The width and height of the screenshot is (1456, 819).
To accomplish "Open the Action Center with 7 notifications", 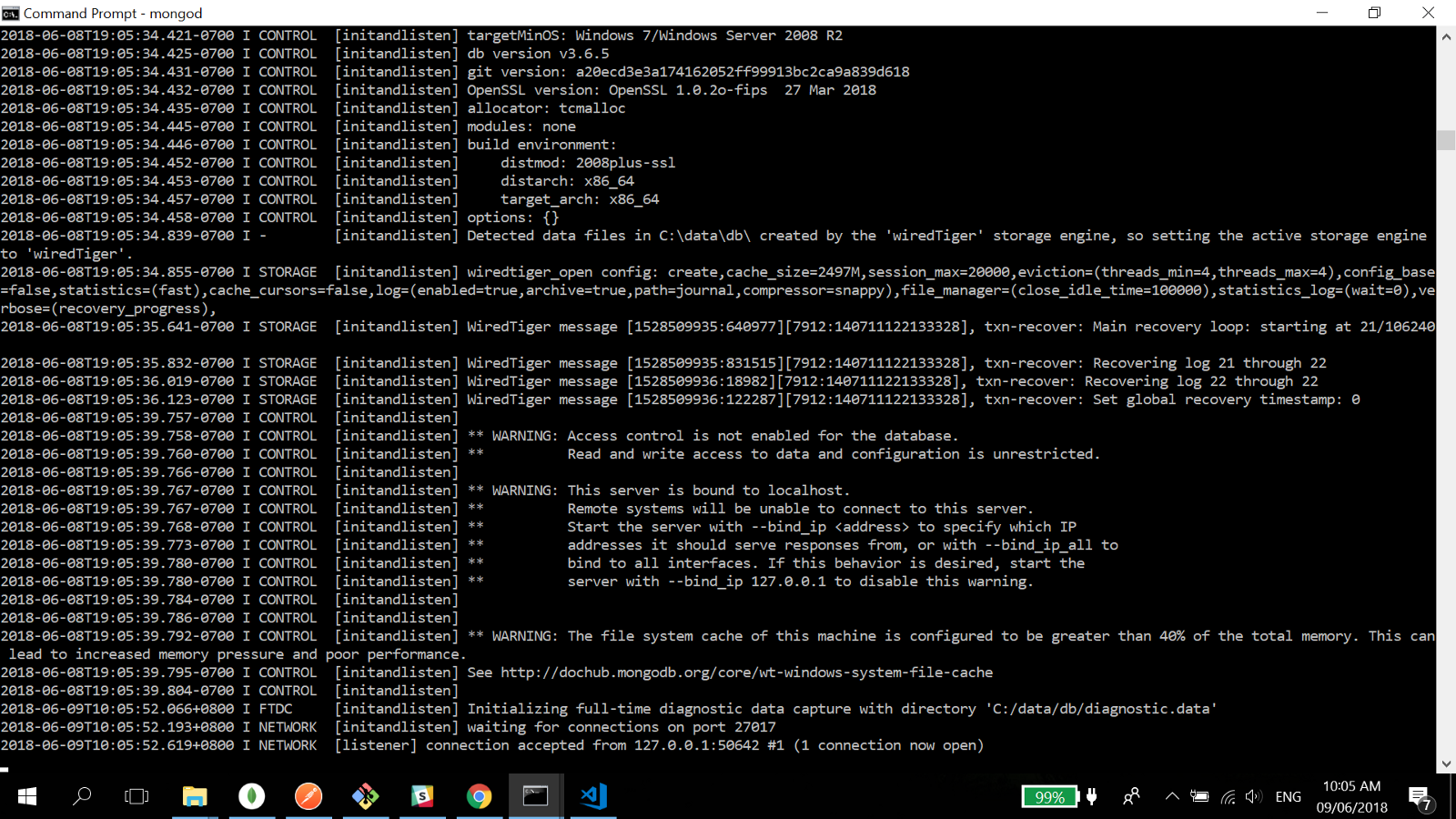I will coord(1421,798).
